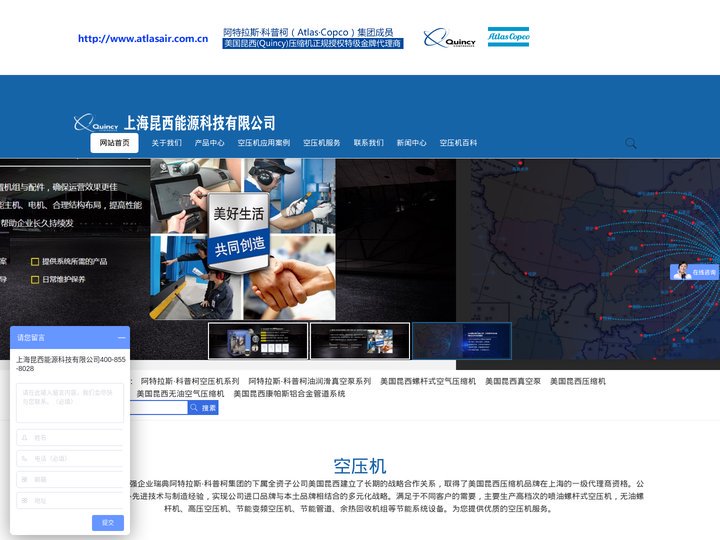
Task: Click the 地址 address field
Action: click(70, 501)
